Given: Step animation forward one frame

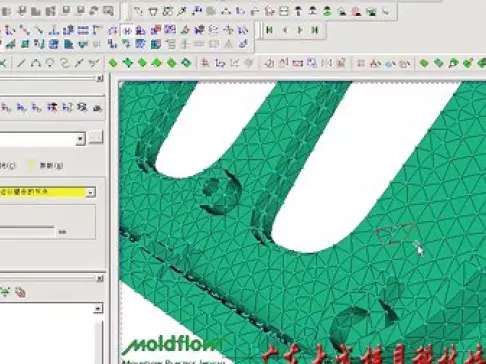Looking at the screenshot, I should pyautogui.click(x=300, y=30).
